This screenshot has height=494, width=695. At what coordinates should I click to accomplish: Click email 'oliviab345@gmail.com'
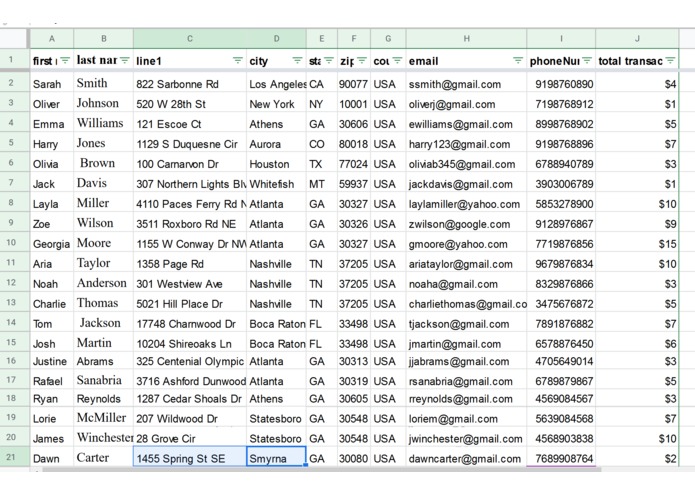(466, 164)
